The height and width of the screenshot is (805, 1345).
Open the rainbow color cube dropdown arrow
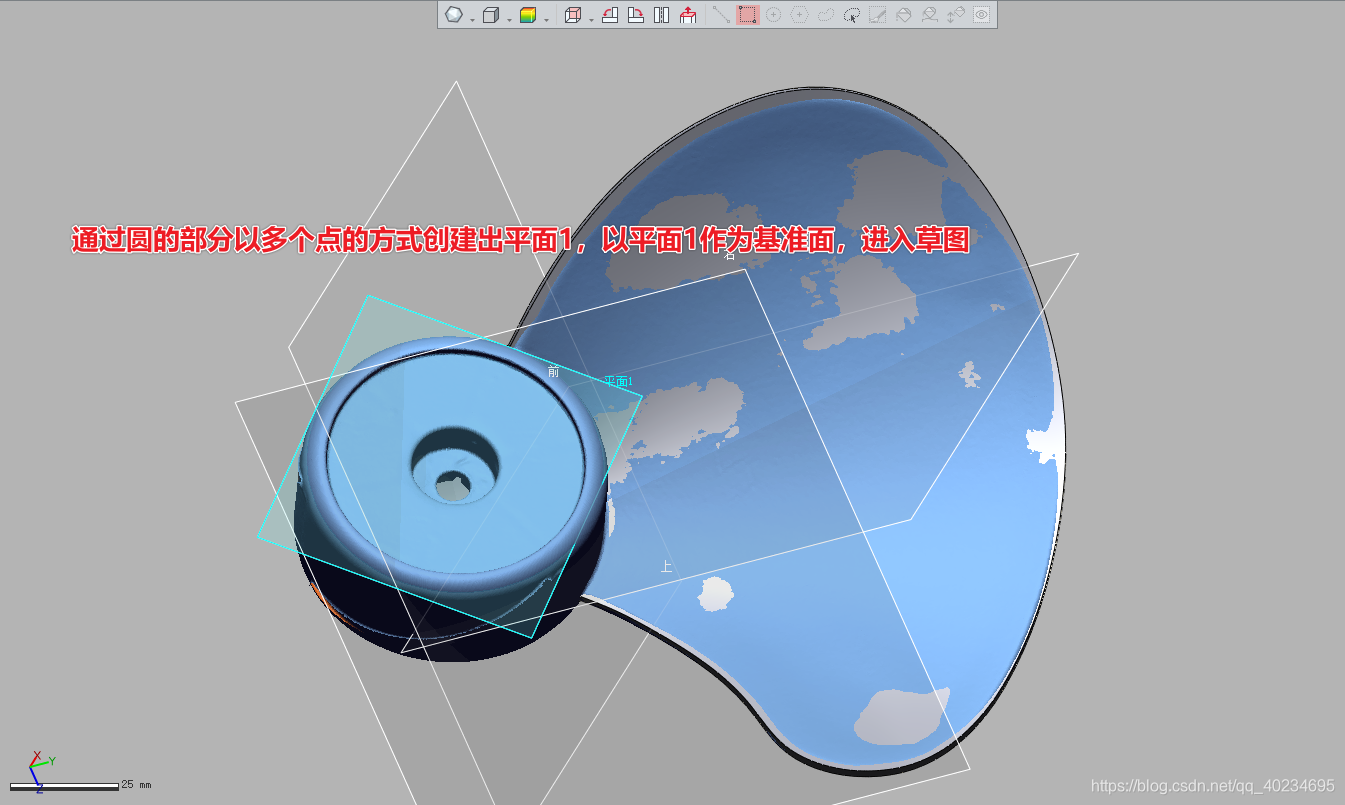tap(546, 19)
